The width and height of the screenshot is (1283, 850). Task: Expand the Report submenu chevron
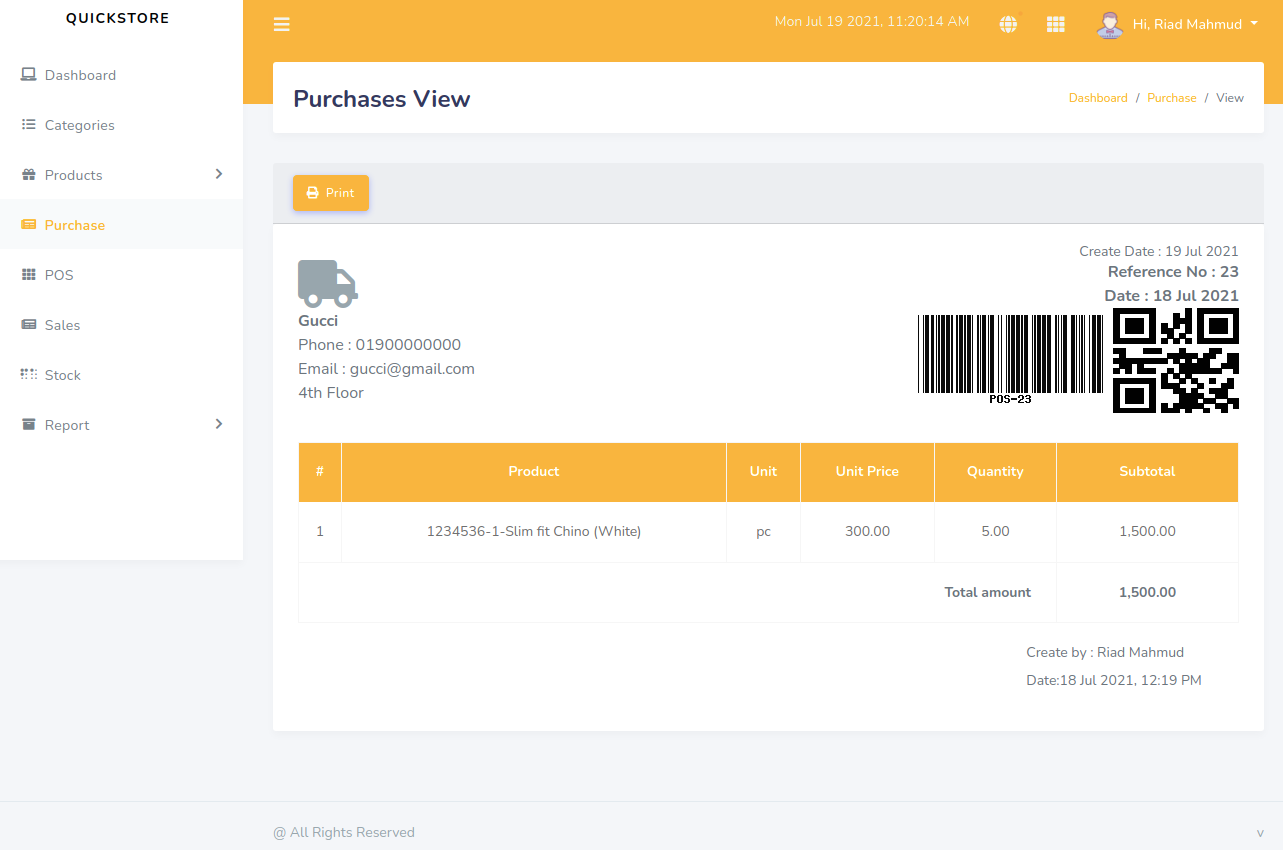219,424
